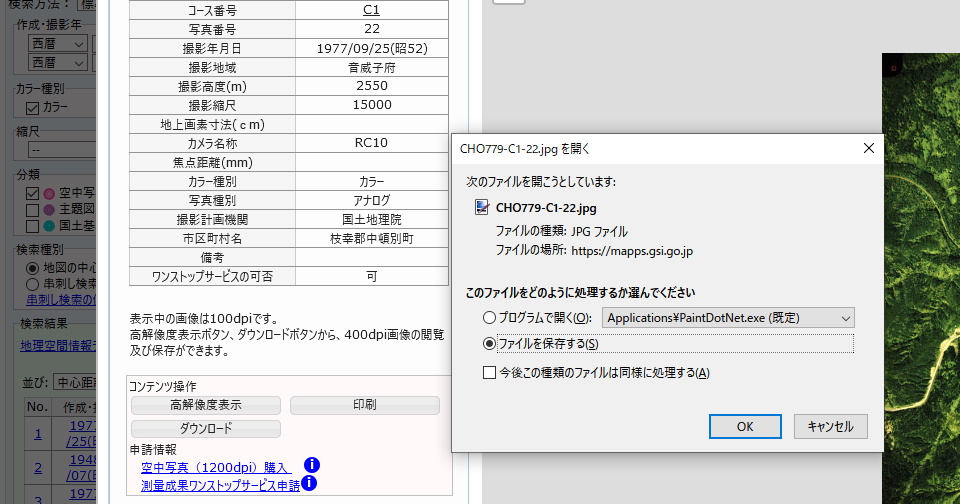Click the CHO779-C1-22.jpg file icon in dialog
960x504 pixels.
[x=482, y=207]
